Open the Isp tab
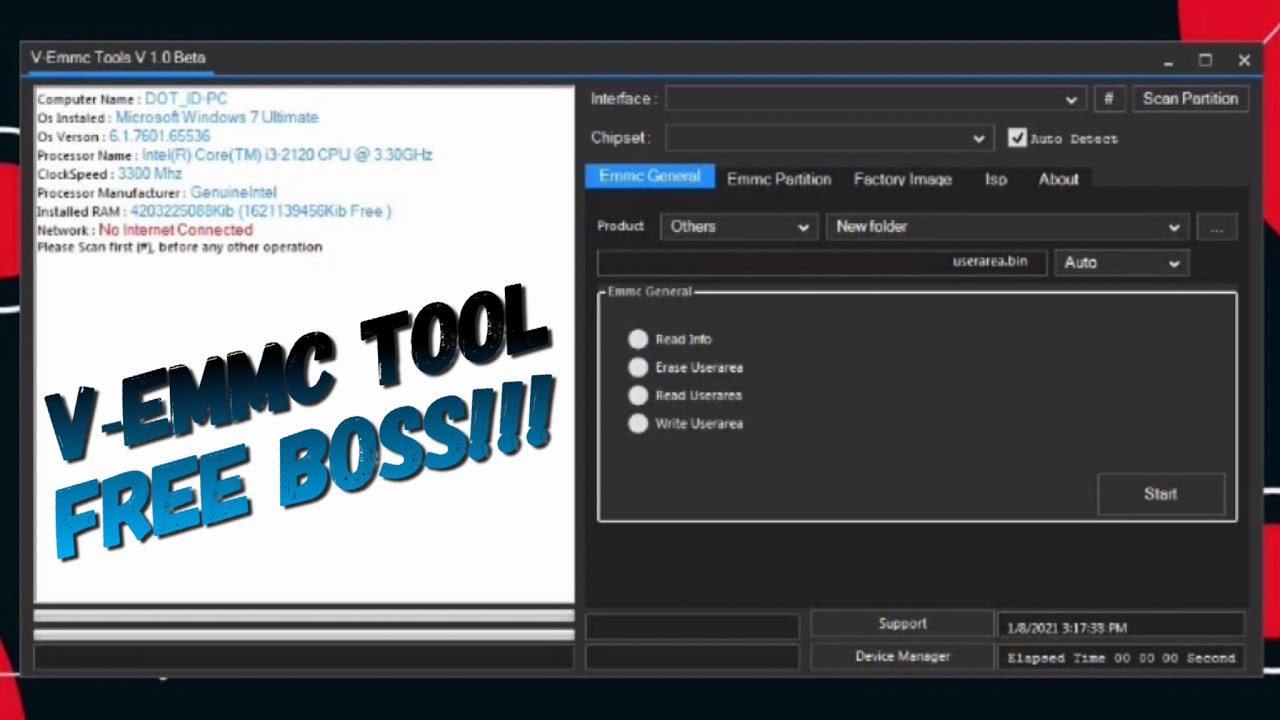This screenshot has height=720, width=1280. 996,179
